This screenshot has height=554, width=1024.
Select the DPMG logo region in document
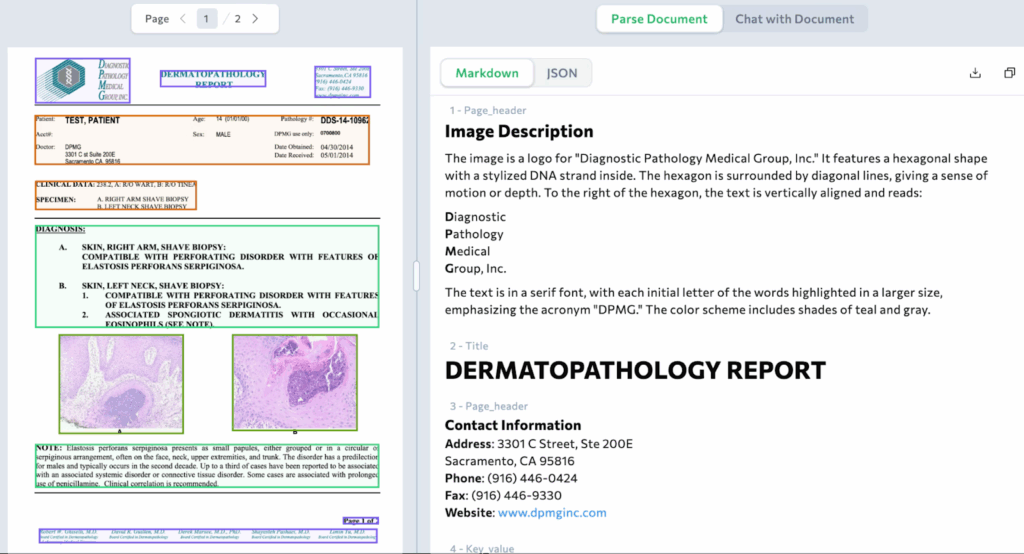pyautogui.click(x=83, y=80)
